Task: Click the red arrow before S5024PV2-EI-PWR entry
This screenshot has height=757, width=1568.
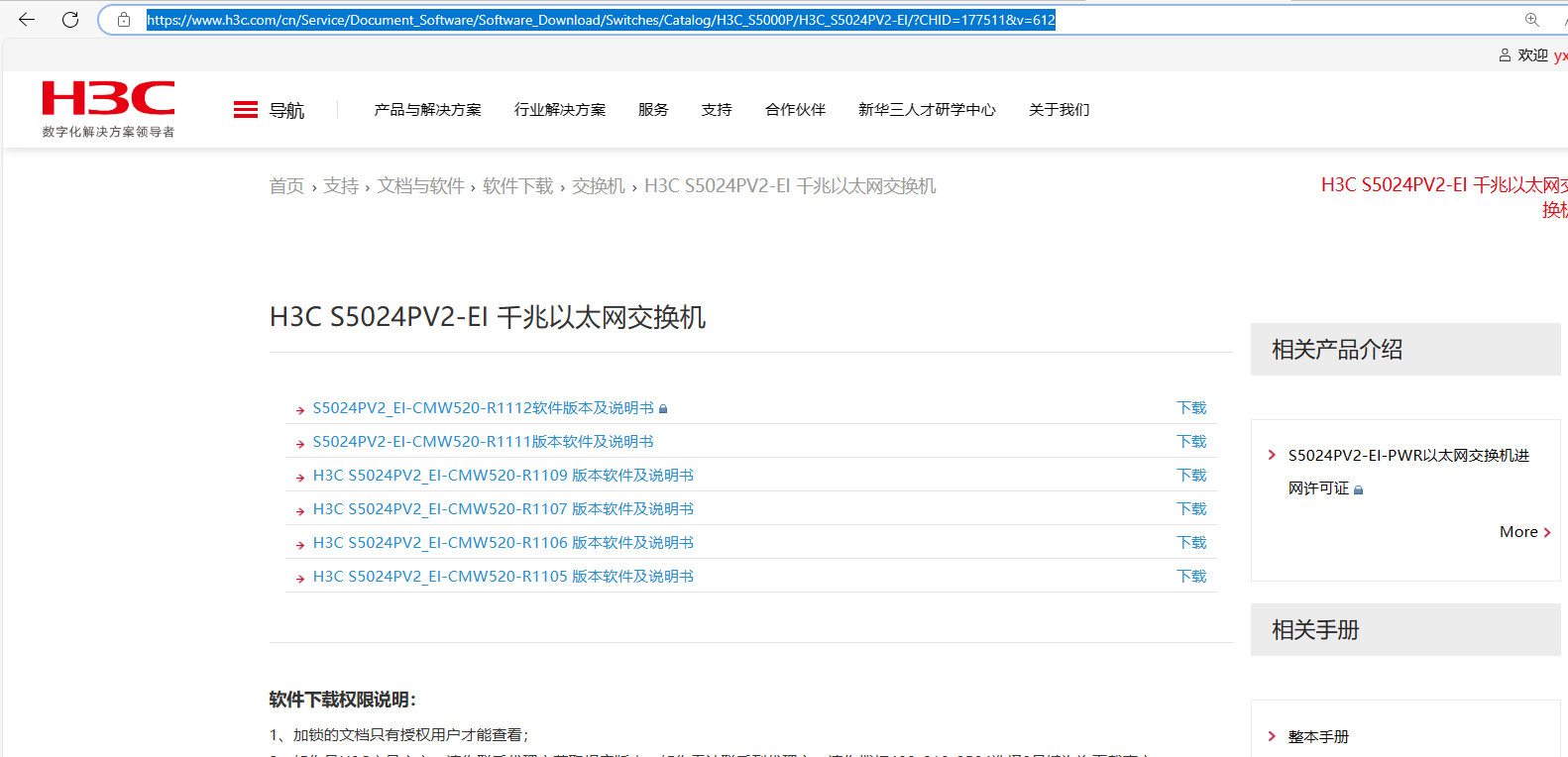Action: [x=1272, y=455]
